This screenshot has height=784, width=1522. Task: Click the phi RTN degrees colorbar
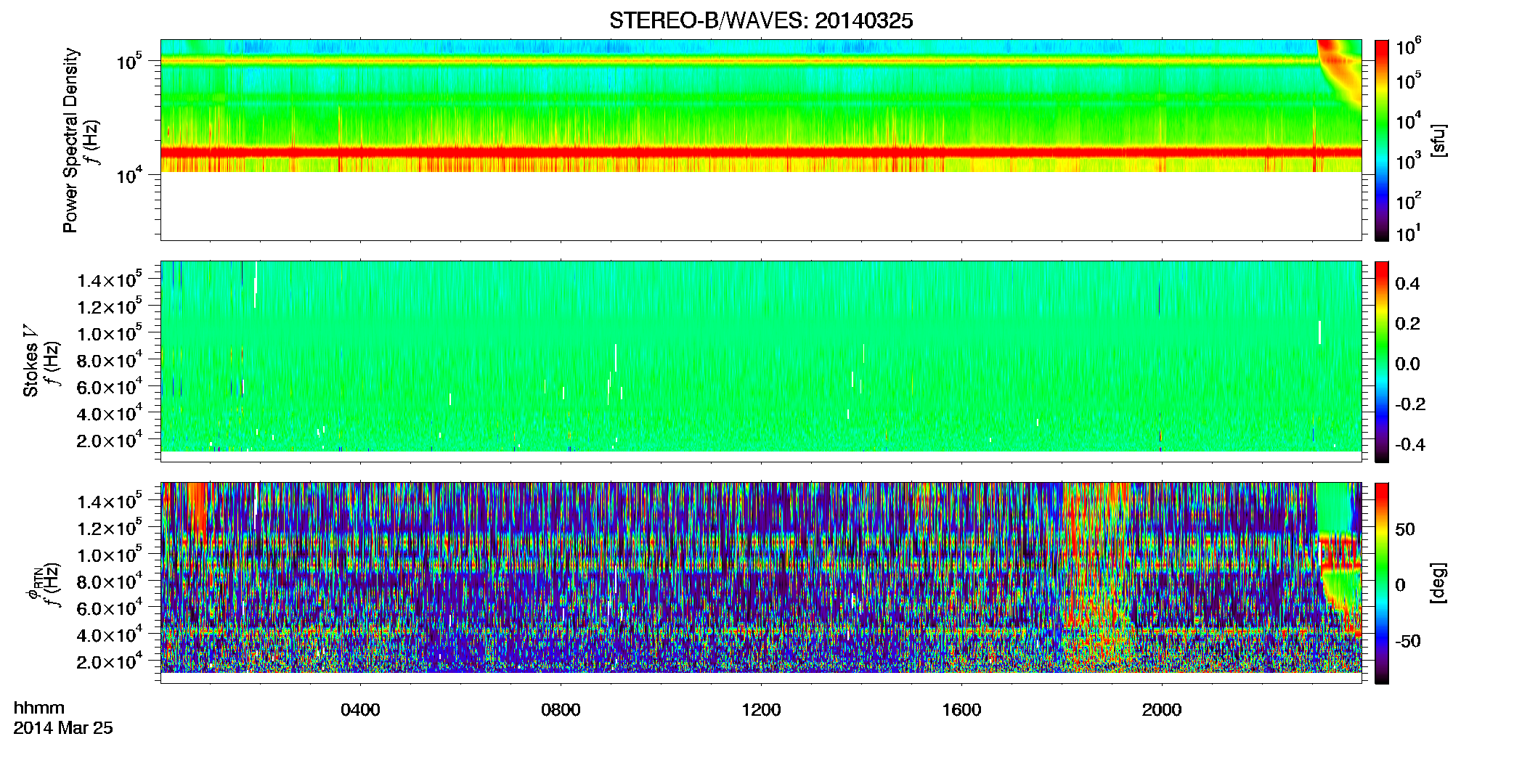[x=1382, y=583]
